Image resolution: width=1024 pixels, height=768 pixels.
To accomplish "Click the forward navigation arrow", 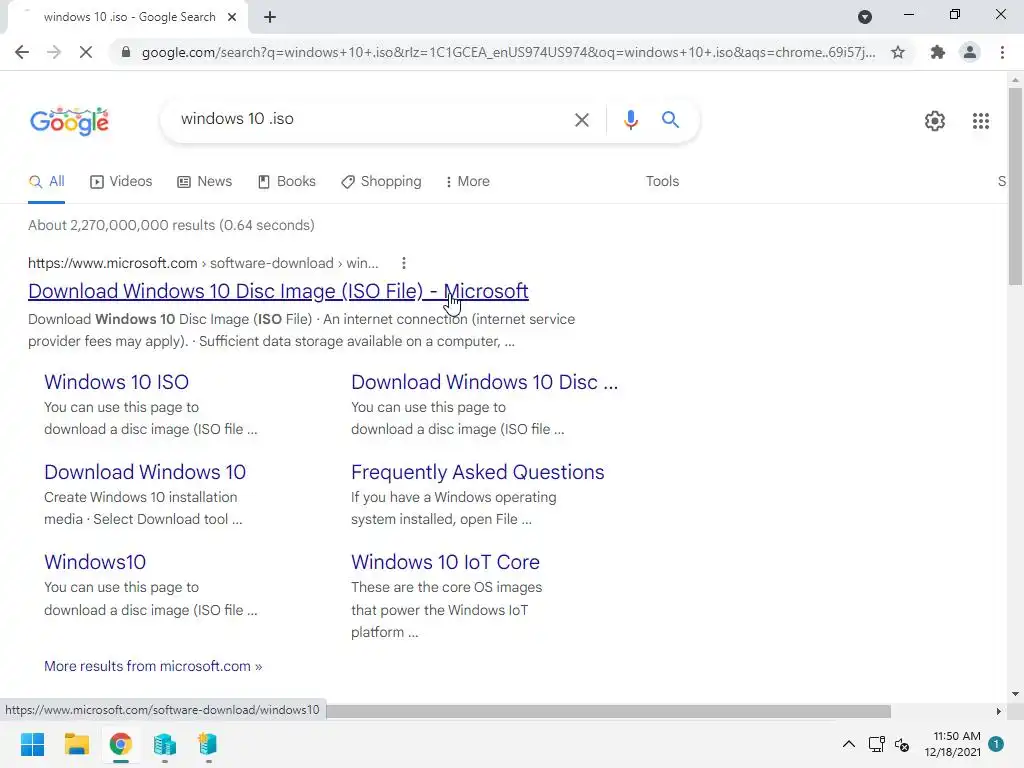I will pos(54,52).
